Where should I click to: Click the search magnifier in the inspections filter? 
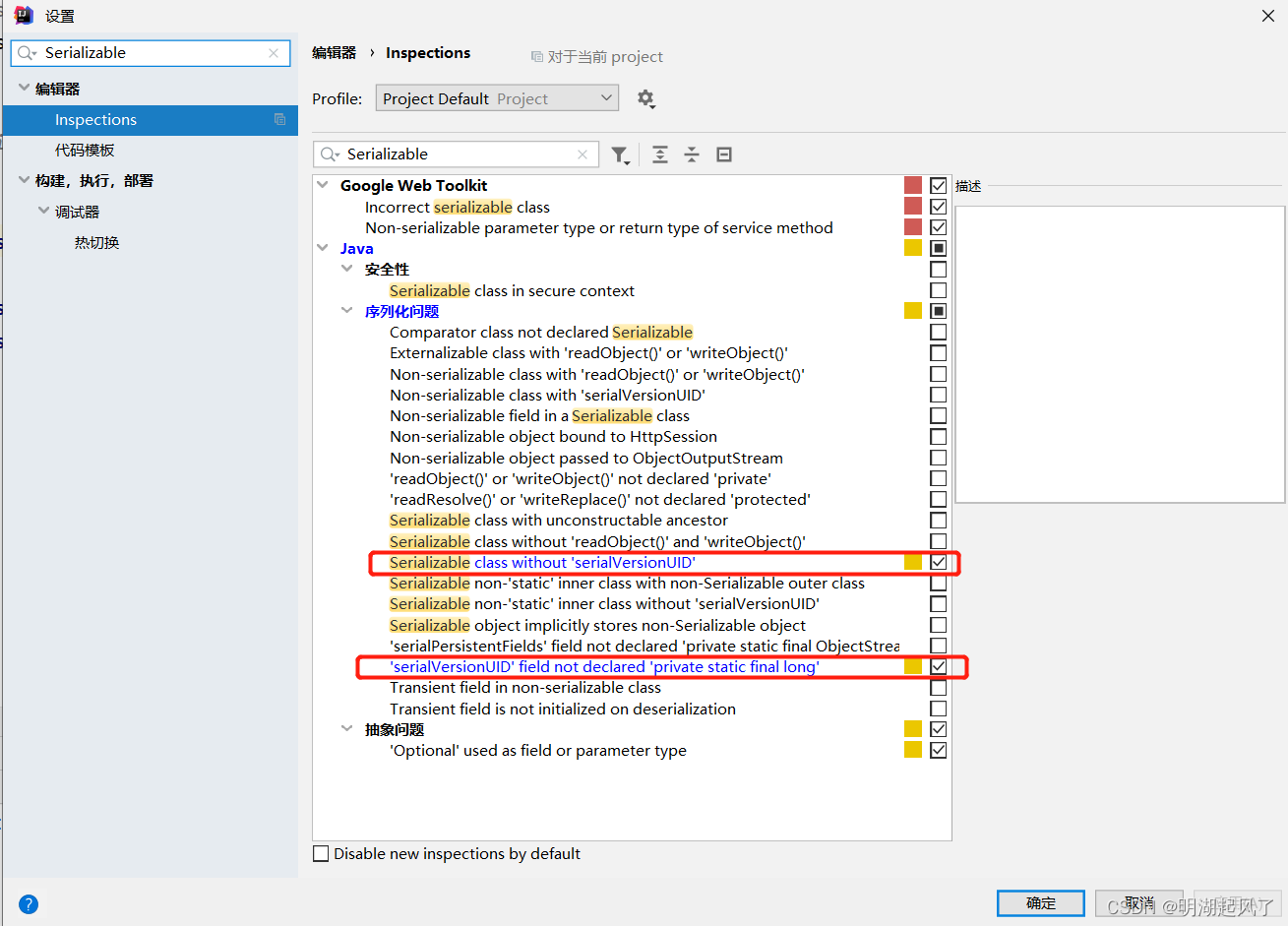point(330,154)
